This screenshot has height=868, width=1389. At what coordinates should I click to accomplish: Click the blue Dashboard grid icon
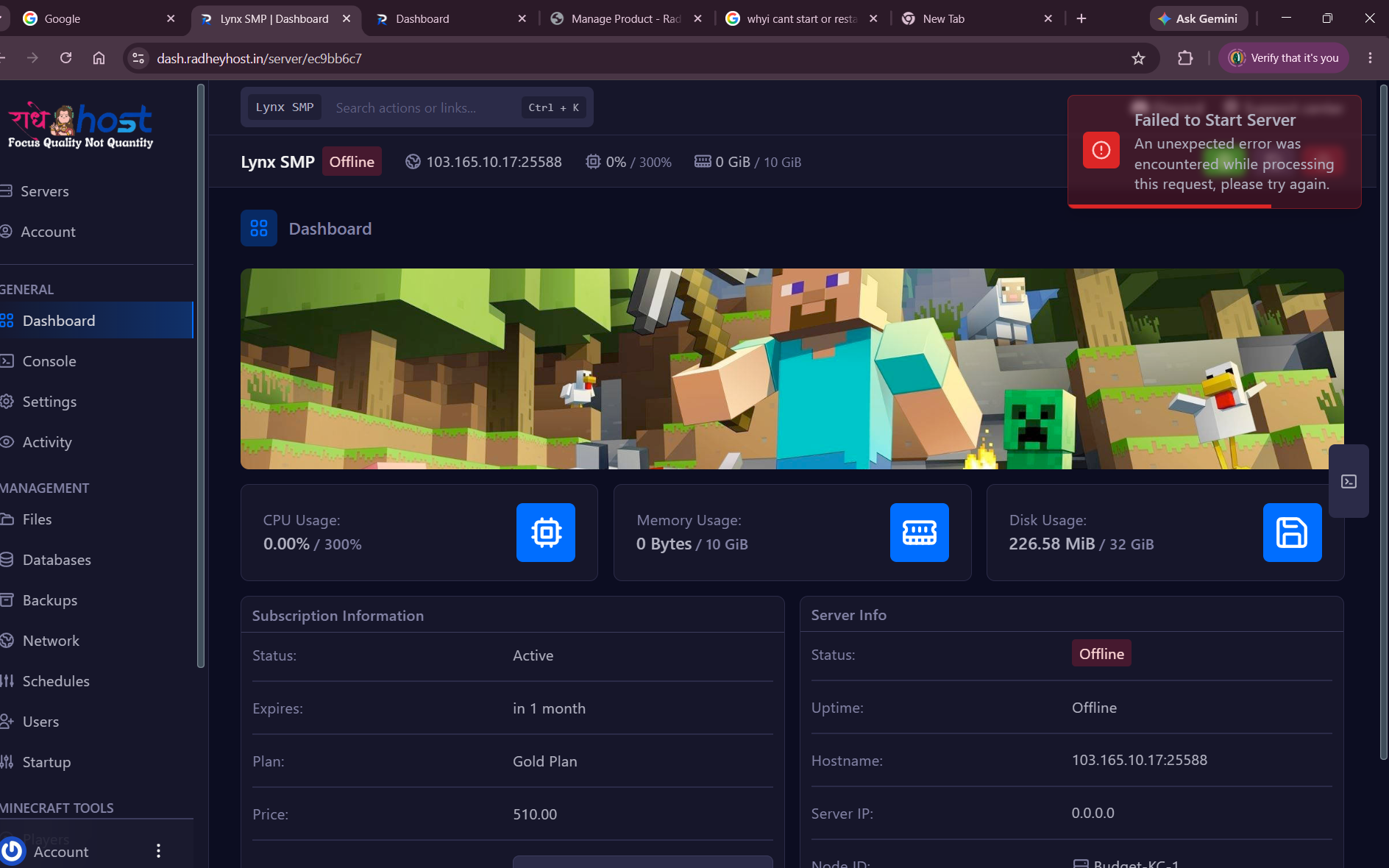pyautogui.click(x=259, y=228)
